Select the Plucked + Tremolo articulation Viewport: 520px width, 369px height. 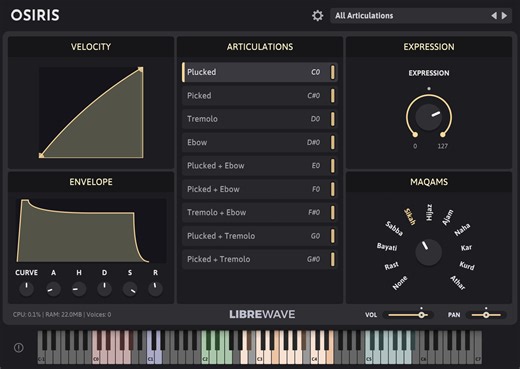click(x=260, y=236)
